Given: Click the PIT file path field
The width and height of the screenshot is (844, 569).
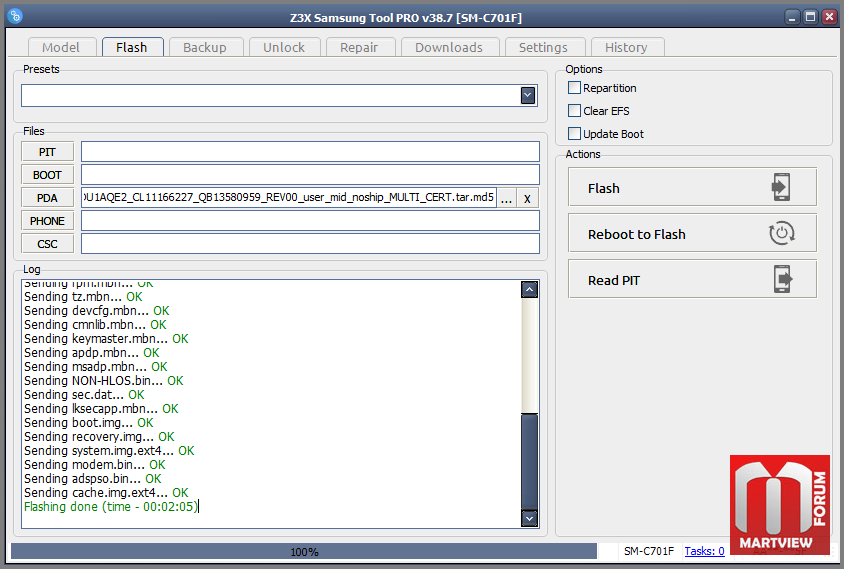Looking at the screenshot, I should point(310,152).
